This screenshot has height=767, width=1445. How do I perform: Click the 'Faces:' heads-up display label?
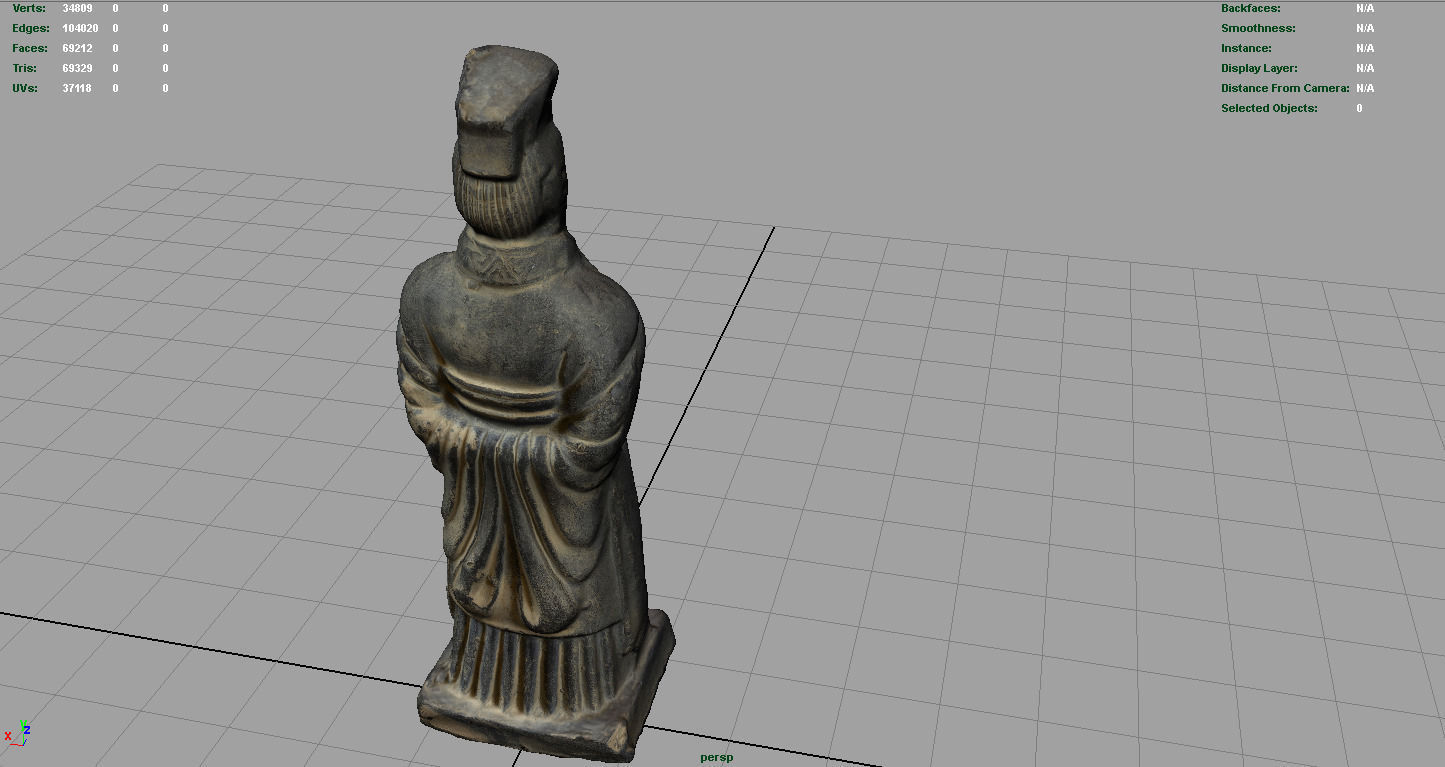[30, 48]
